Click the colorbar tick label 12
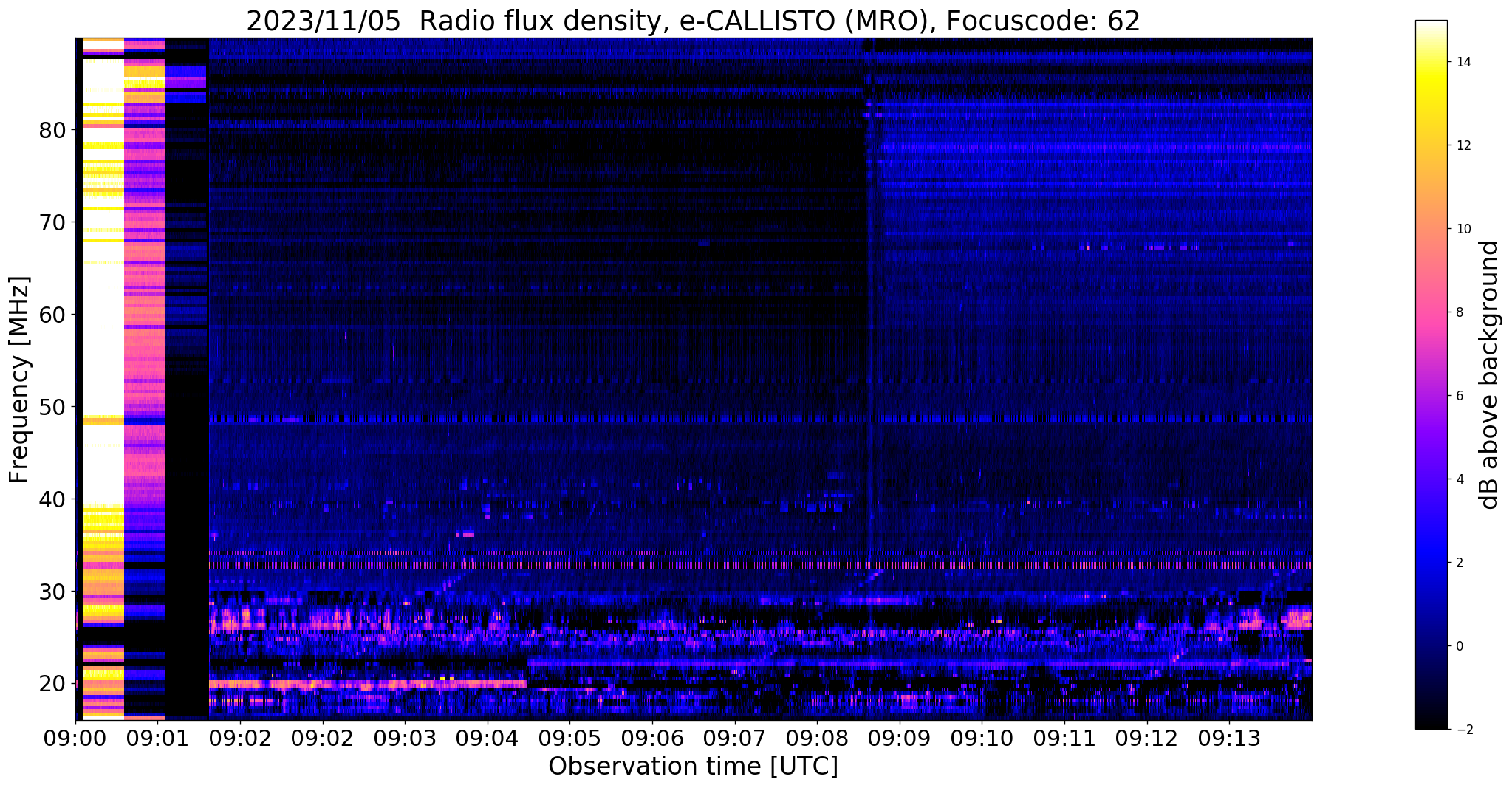The width and height of the screenshot is (1512, 788). point(1463,145)
